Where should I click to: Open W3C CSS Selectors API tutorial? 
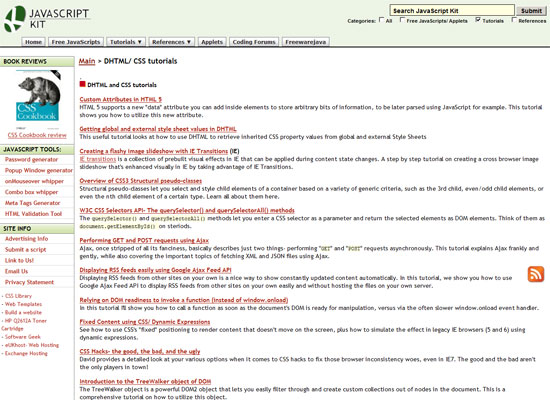(x=187, y=211)
